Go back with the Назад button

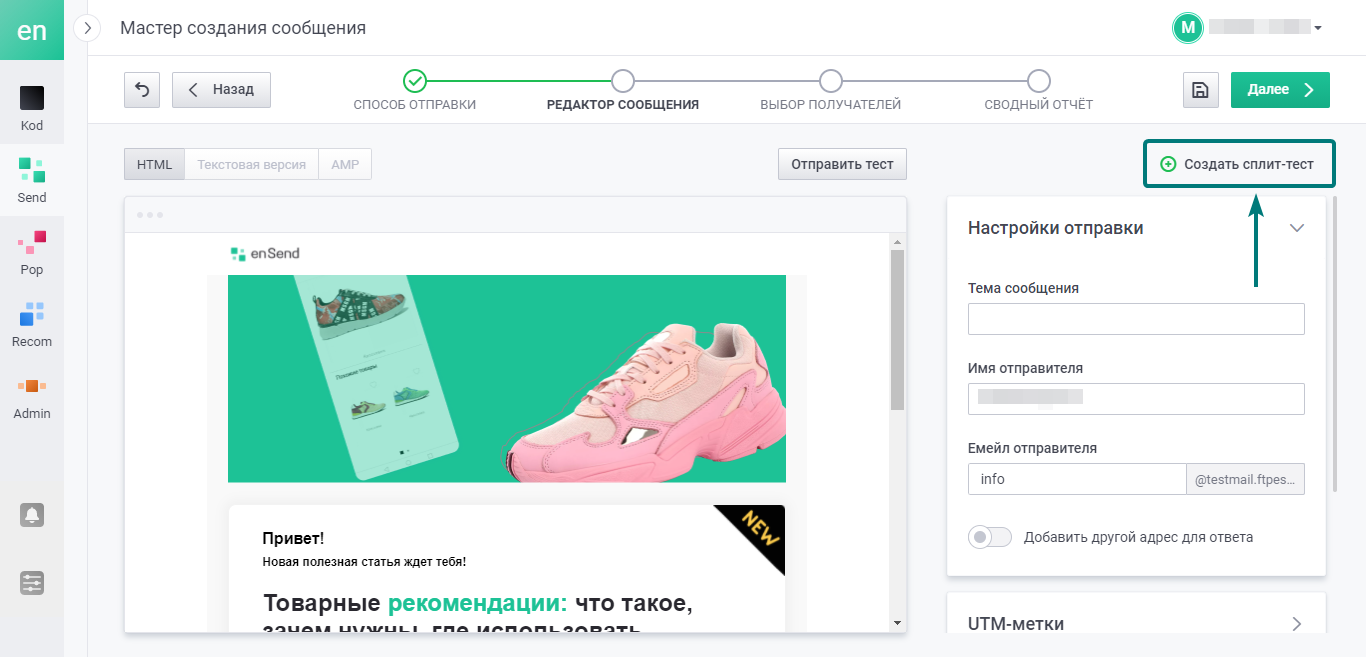coord(221,89)
